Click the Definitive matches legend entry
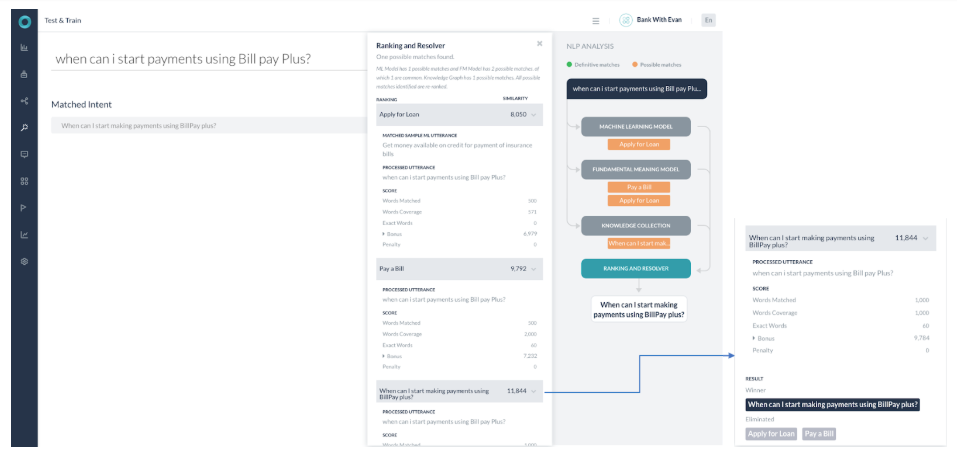 594,65
